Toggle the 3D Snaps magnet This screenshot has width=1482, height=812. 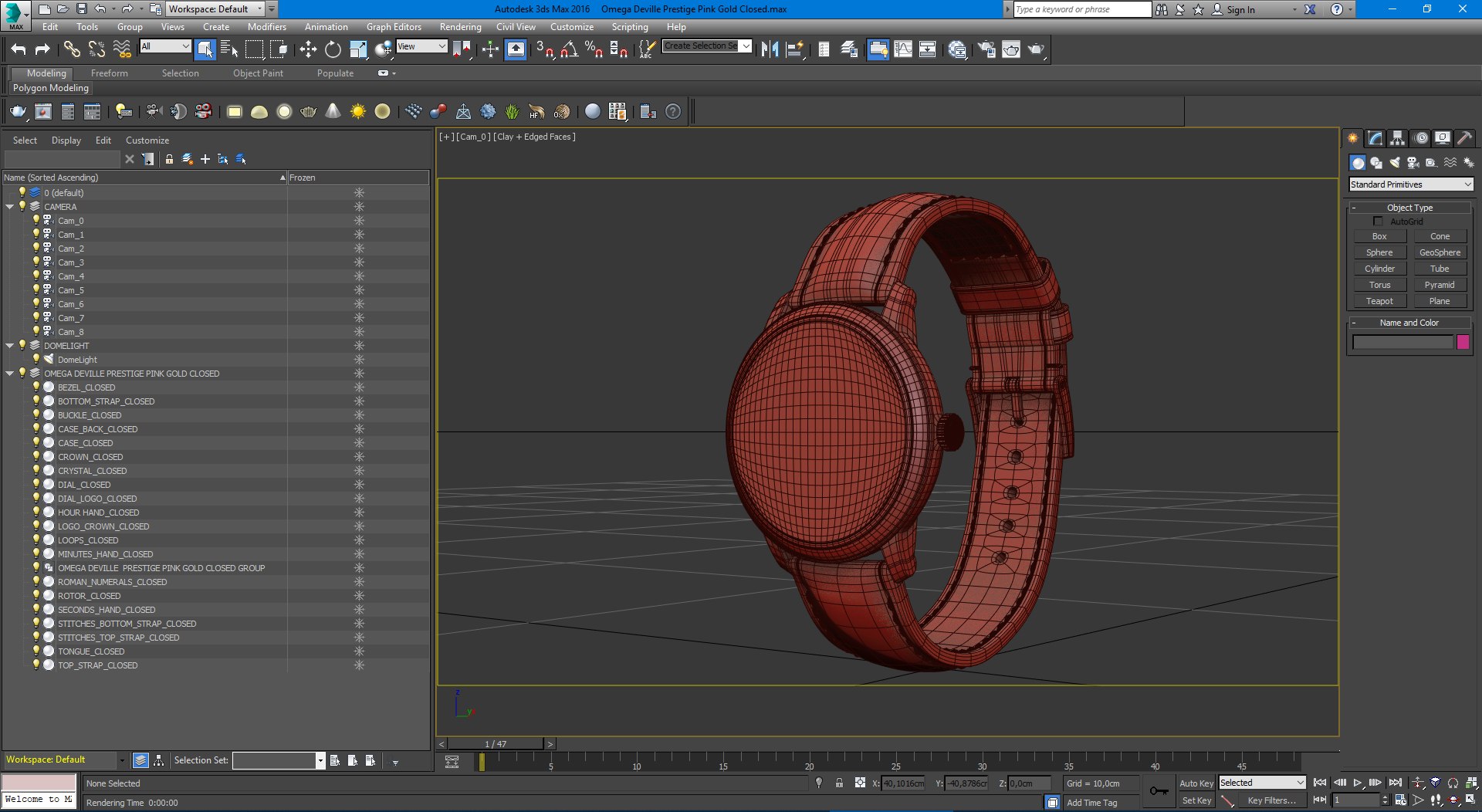click(x=544, y=49)
